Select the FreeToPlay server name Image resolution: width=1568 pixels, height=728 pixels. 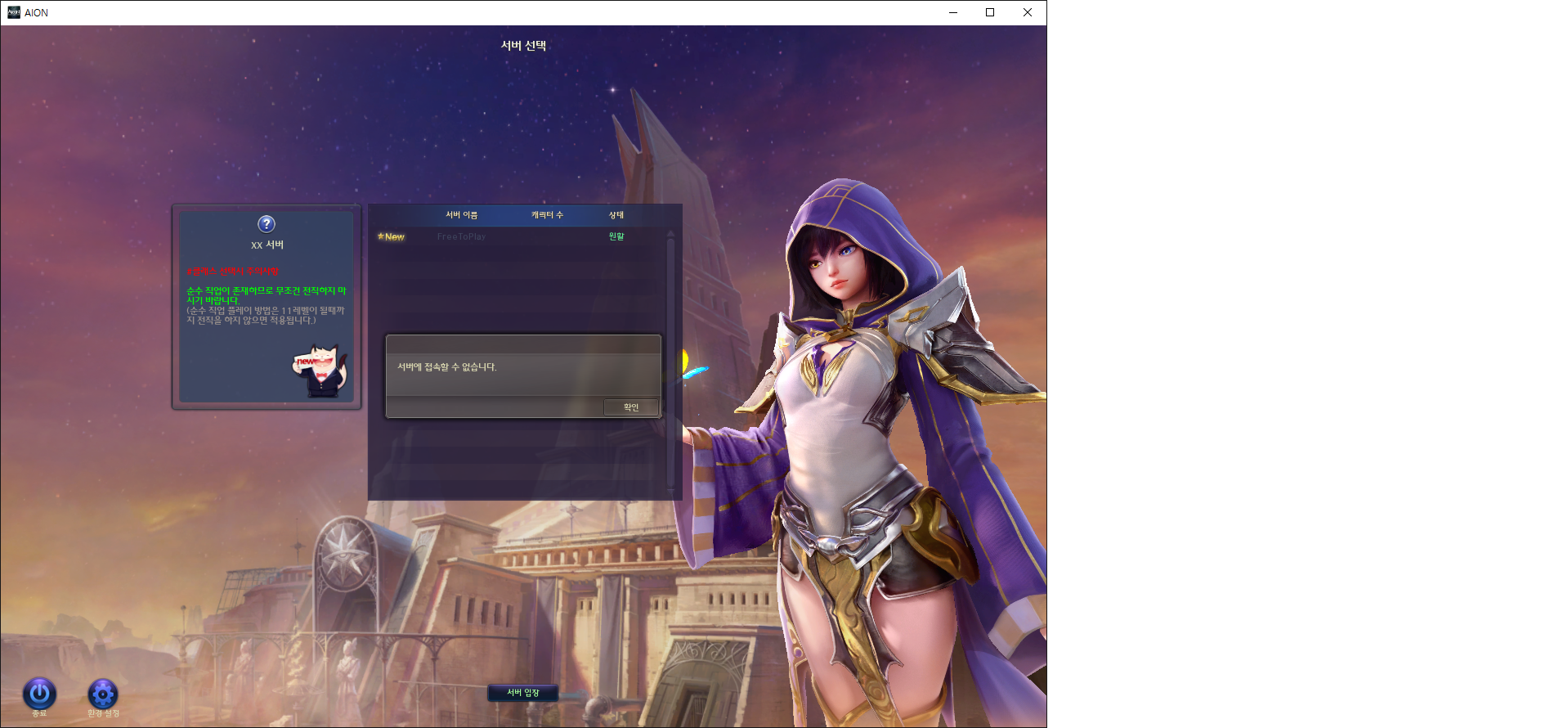tap(461, 236)
